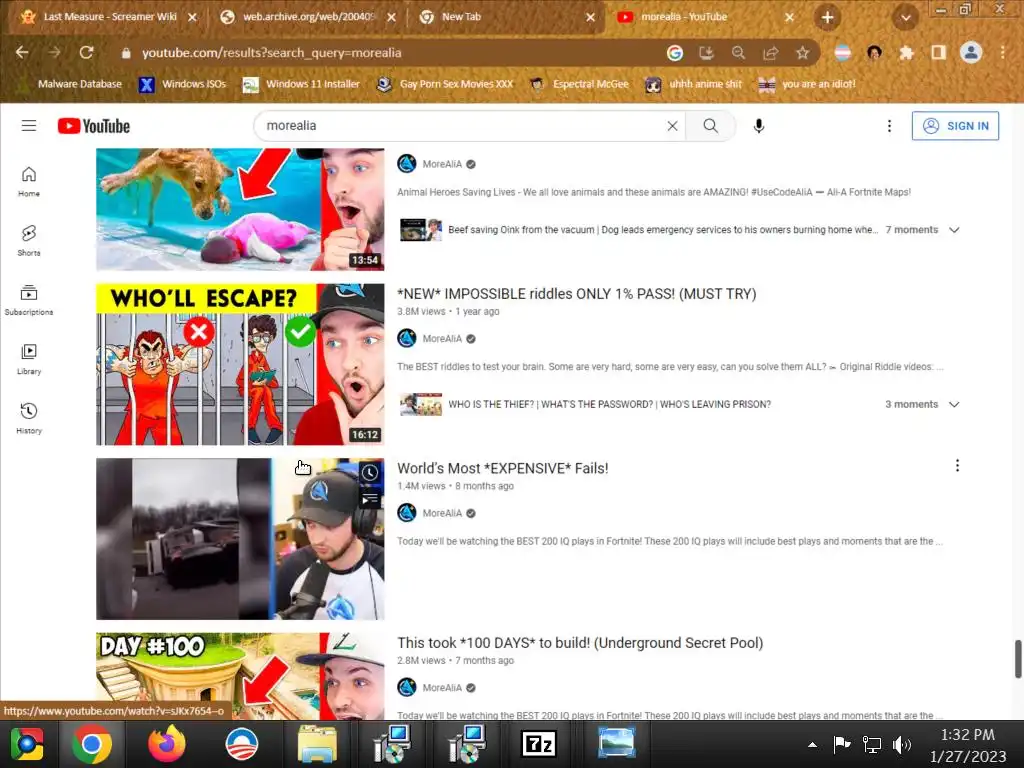Open Google Chrome from the taskbar
Viewport: 1024px width, 768px height.
(x=91, y=744)
